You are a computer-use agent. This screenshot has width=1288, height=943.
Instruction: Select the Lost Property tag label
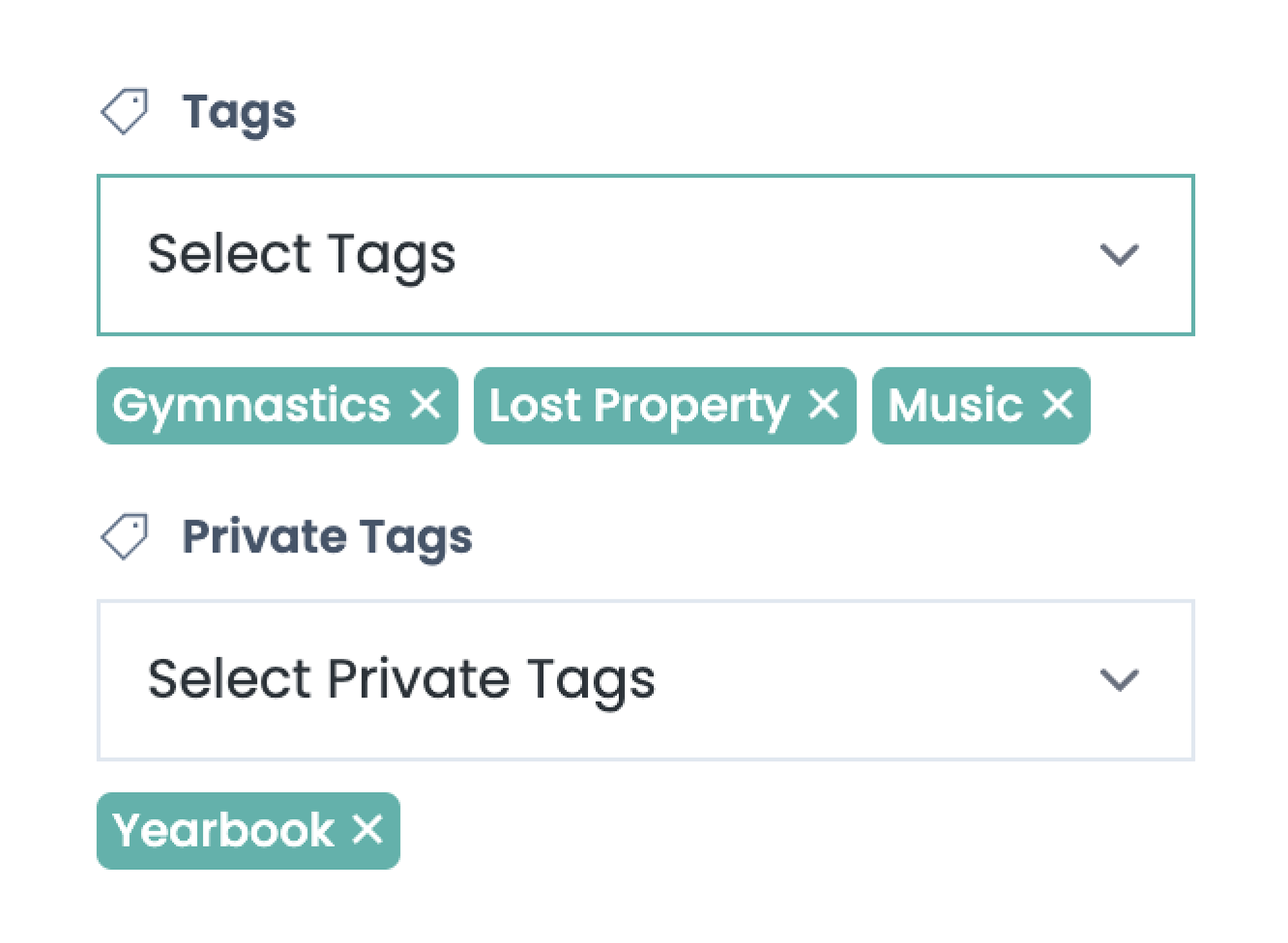[x=639, y=406]
